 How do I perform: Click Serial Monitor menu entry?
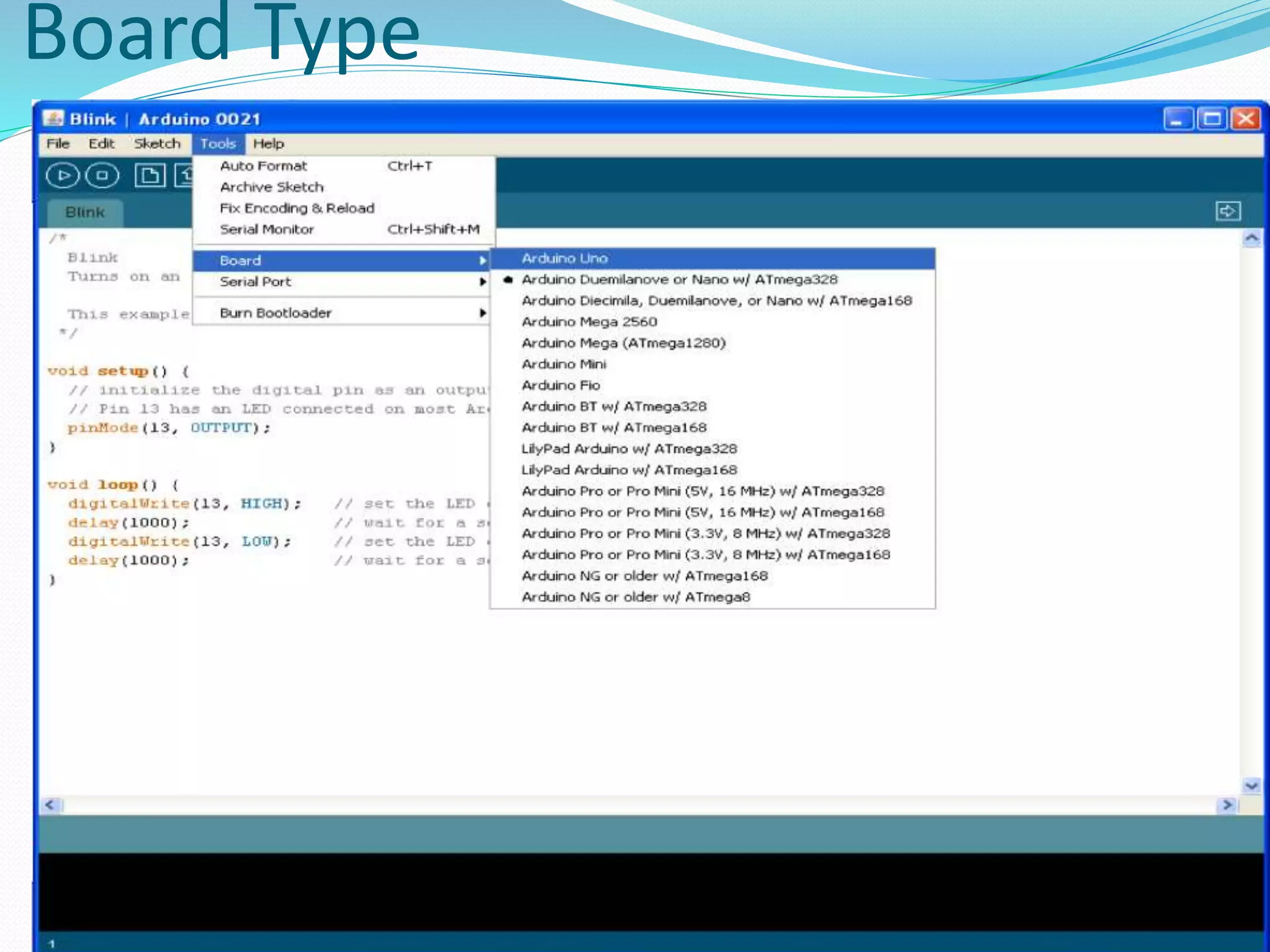(x=267, y=229)
